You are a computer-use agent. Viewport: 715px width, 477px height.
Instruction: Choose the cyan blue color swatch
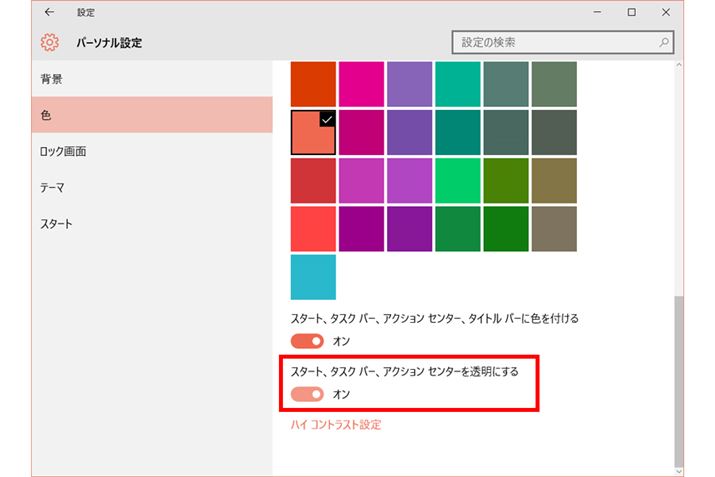point(313,277)
